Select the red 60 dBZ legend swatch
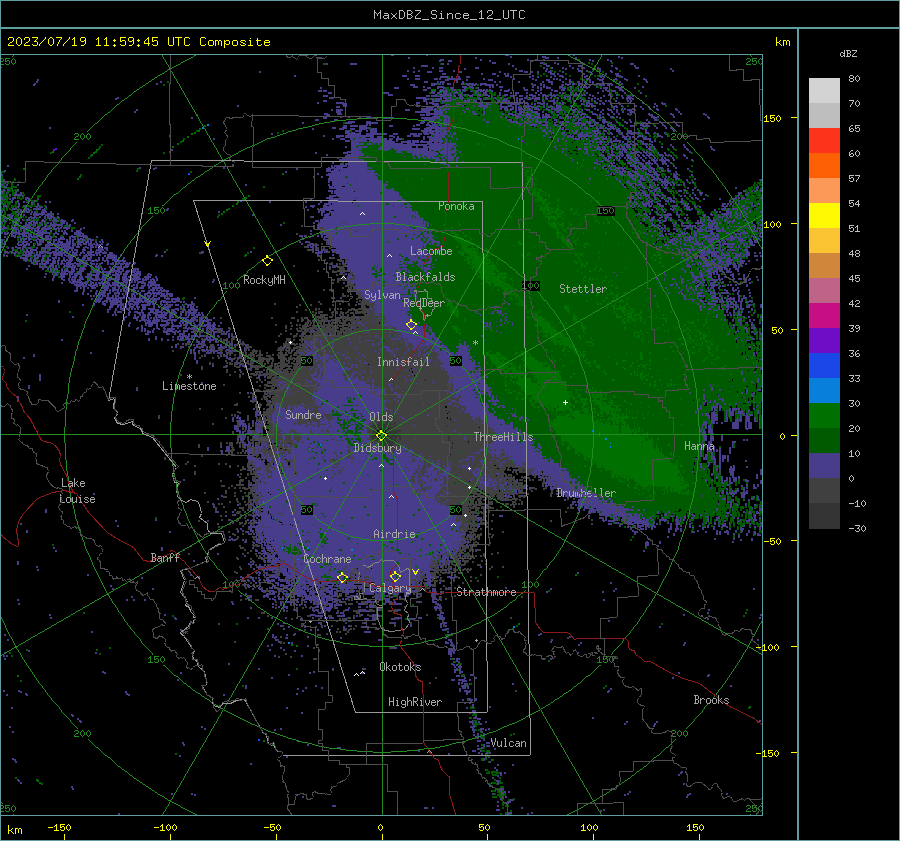This screenshot has height=841, width=900. point(824,141)
